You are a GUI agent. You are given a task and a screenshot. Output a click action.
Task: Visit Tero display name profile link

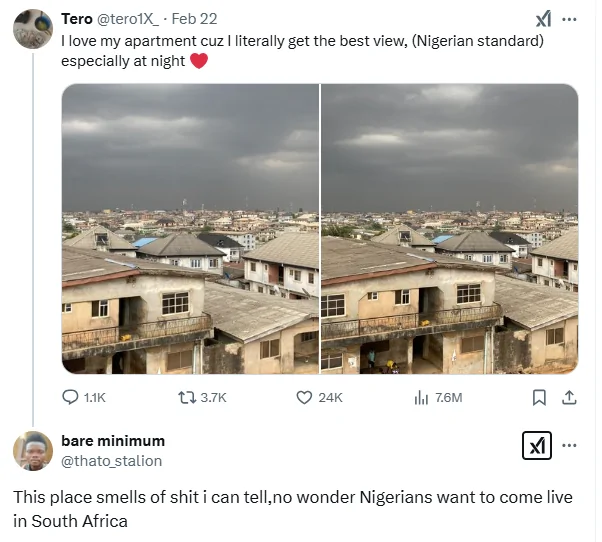[x=76, y=19]
